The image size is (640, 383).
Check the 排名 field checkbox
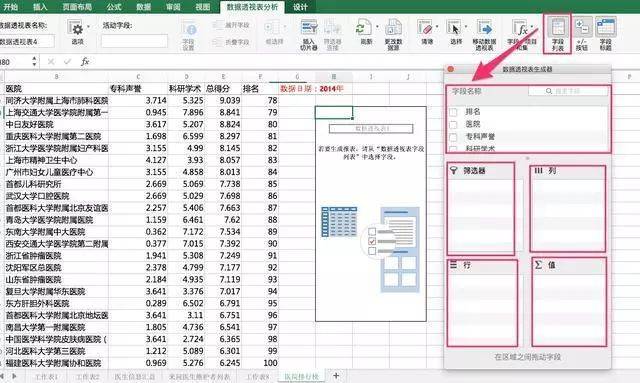pos(453,112)
